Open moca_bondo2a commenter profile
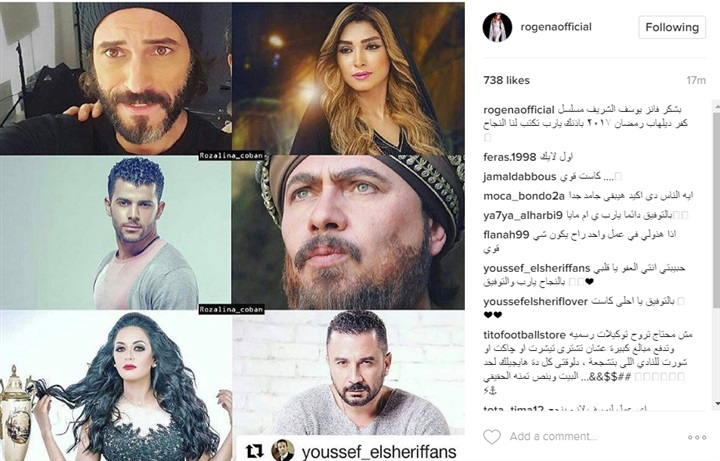The width and height of the screenshot is (720, 461). pyautogui.click(x=524, y=196)
